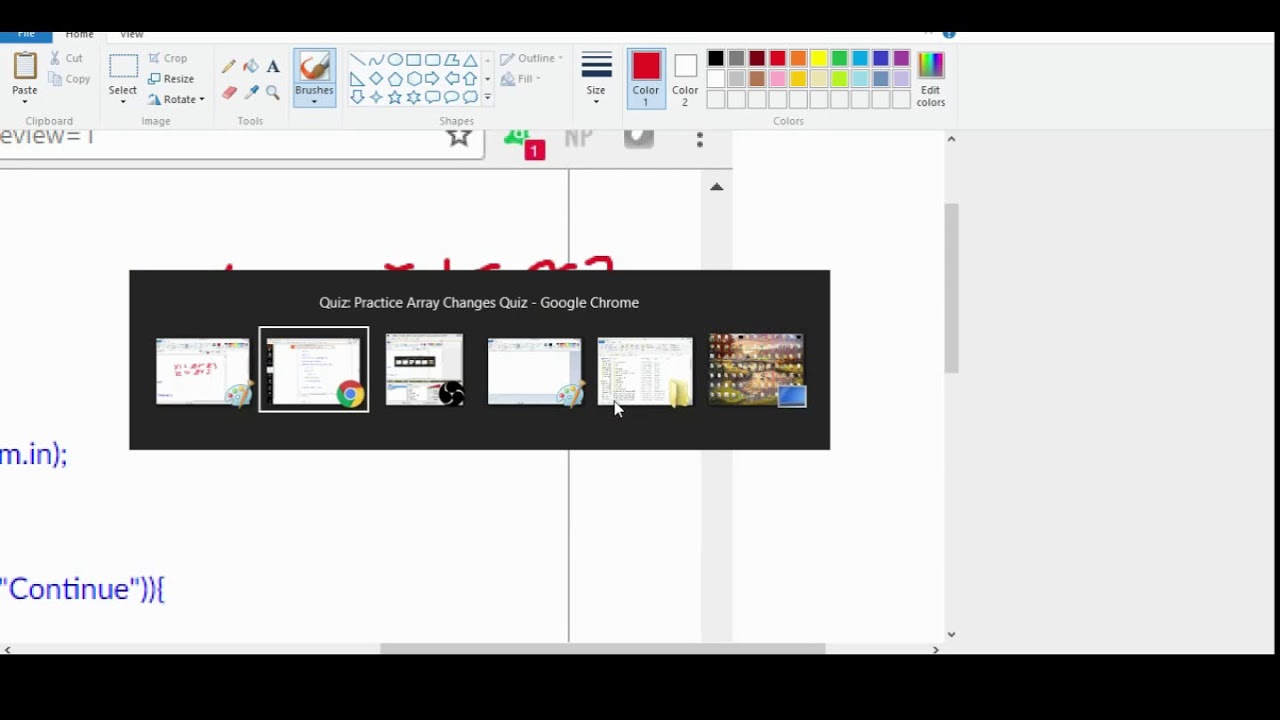Pick the green color swatch
Image resolution: width=1280 pixels, height=720 pixels.
click(x=840, y=59)
